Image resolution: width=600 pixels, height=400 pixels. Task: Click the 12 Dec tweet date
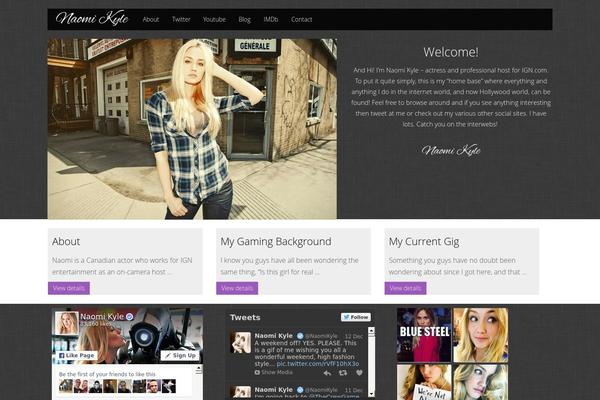coord(354,336)
